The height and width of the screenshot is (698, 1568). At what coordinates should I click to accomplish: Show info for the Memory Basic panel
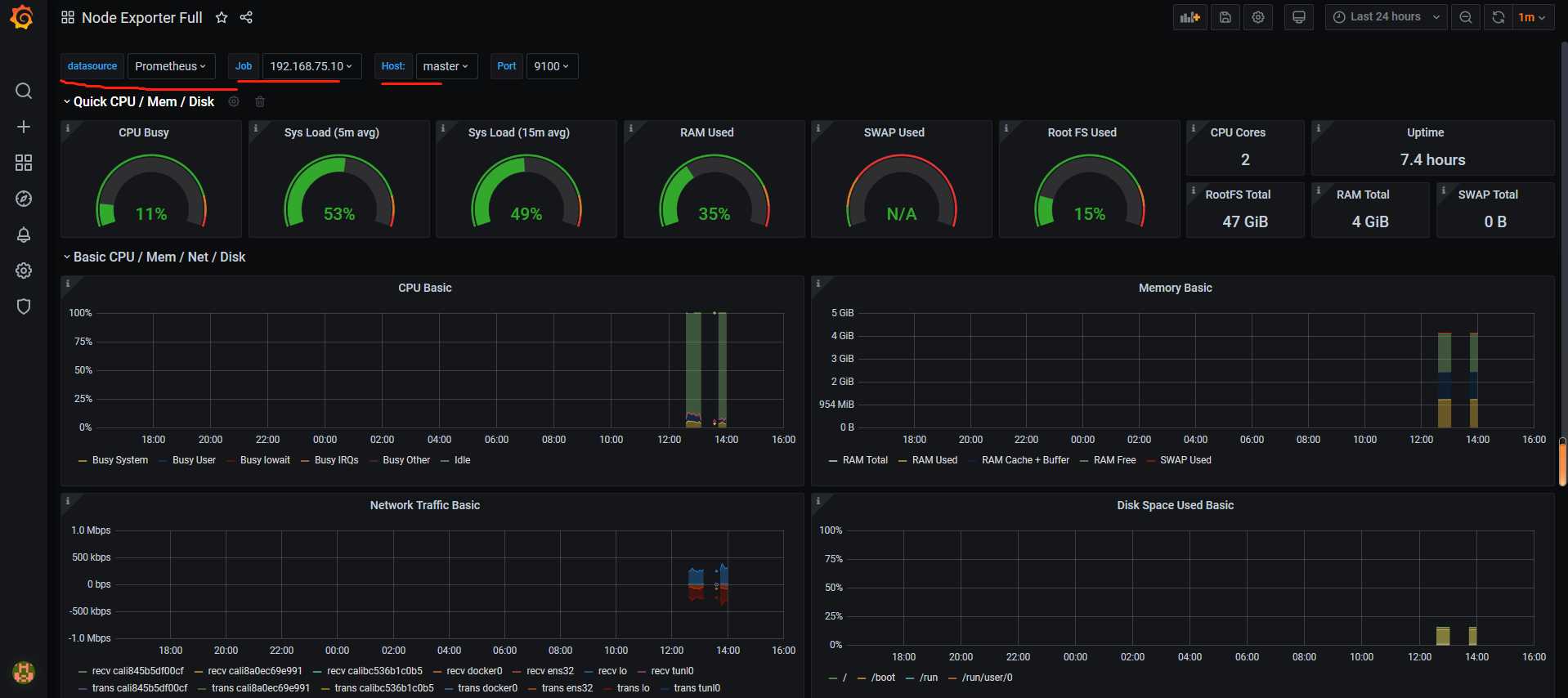tap(818, 284)
